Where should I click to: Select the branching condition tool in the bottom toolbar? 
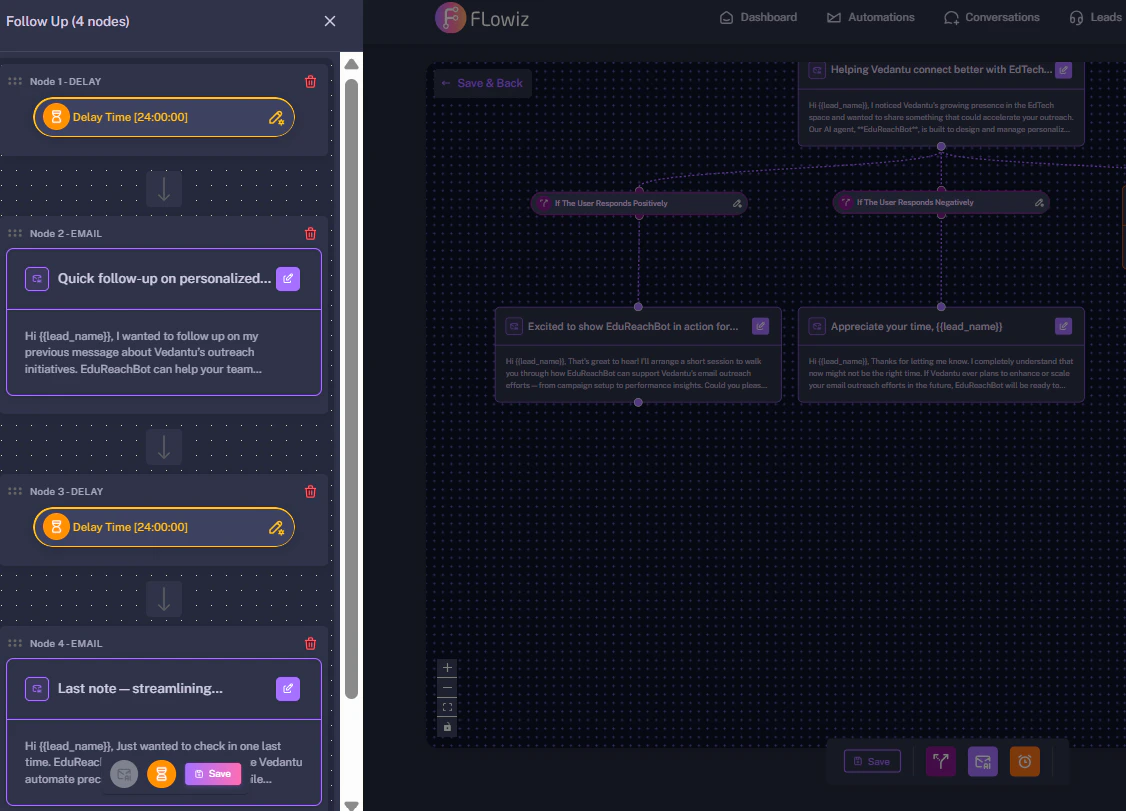[x=940, y=761]
